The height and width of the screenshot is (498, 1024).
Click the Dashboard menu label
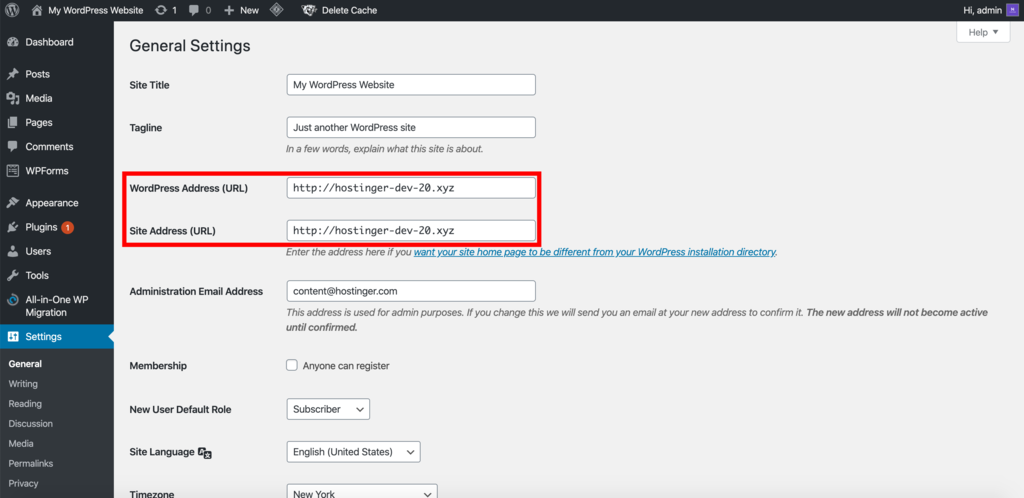(x=50, y=42)
